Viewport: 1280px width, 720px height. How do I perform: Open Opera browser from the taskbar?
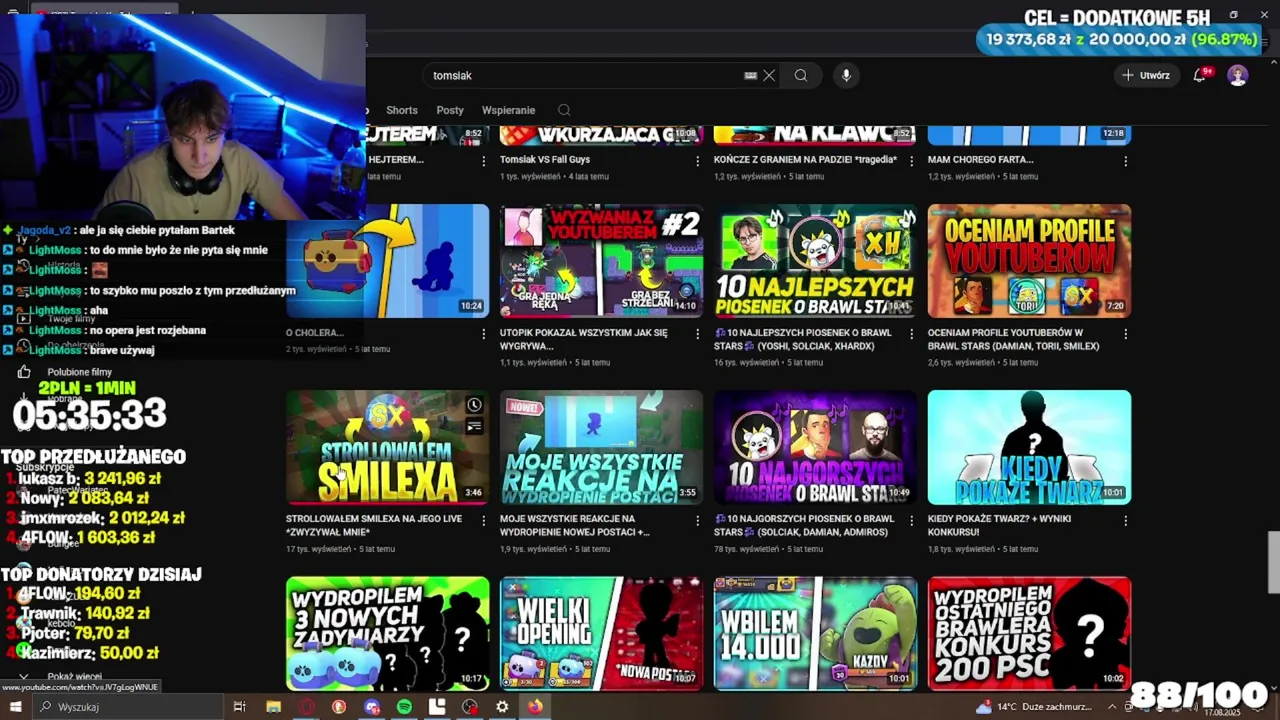[306, 707]
